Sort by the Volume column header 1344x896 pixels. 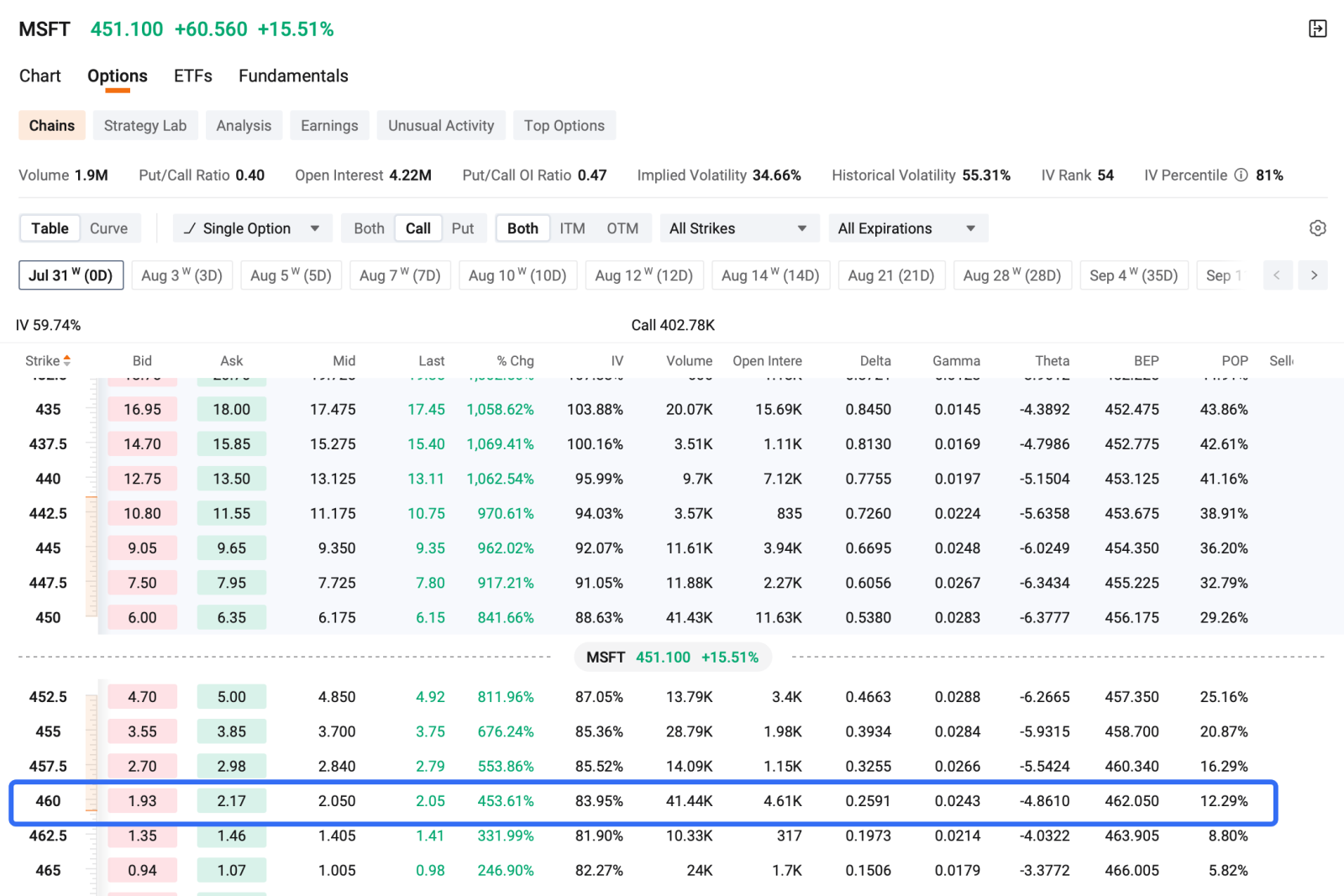[689, 361]
